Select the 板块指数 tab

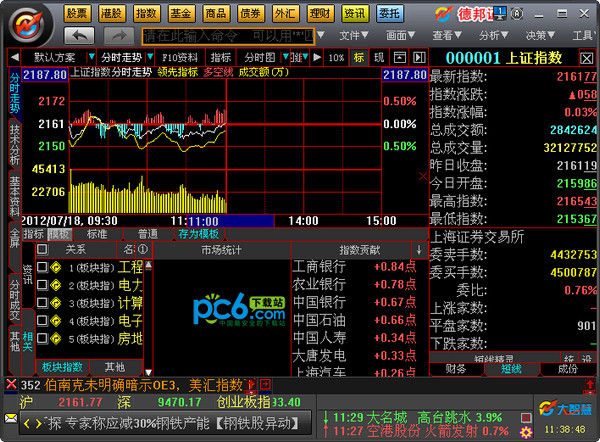62,367
